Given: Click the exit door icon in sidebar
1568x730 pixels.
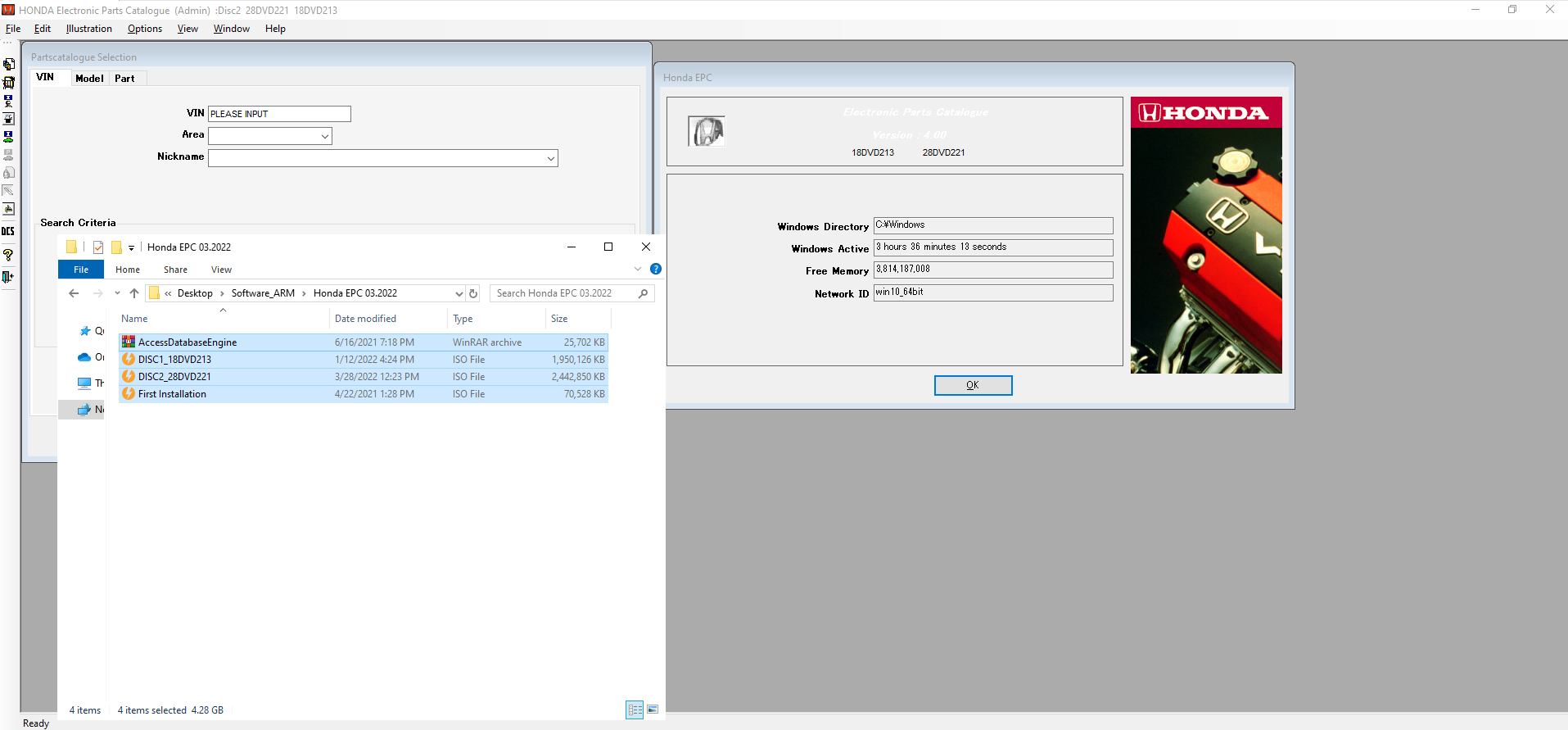Looking at the screenshot, I should point(8,277).
